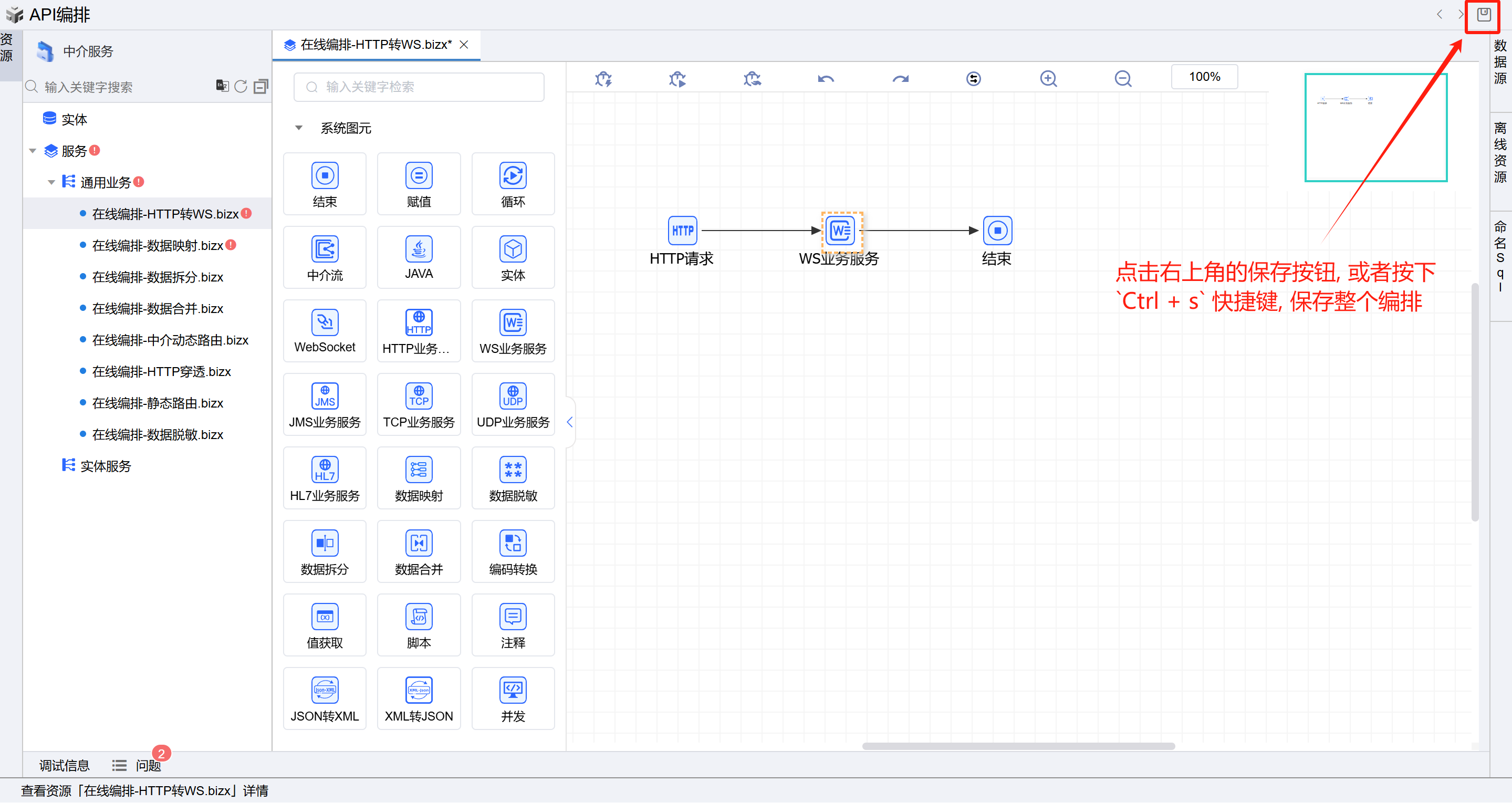Click the save icon at top right

pos(1483,15)
